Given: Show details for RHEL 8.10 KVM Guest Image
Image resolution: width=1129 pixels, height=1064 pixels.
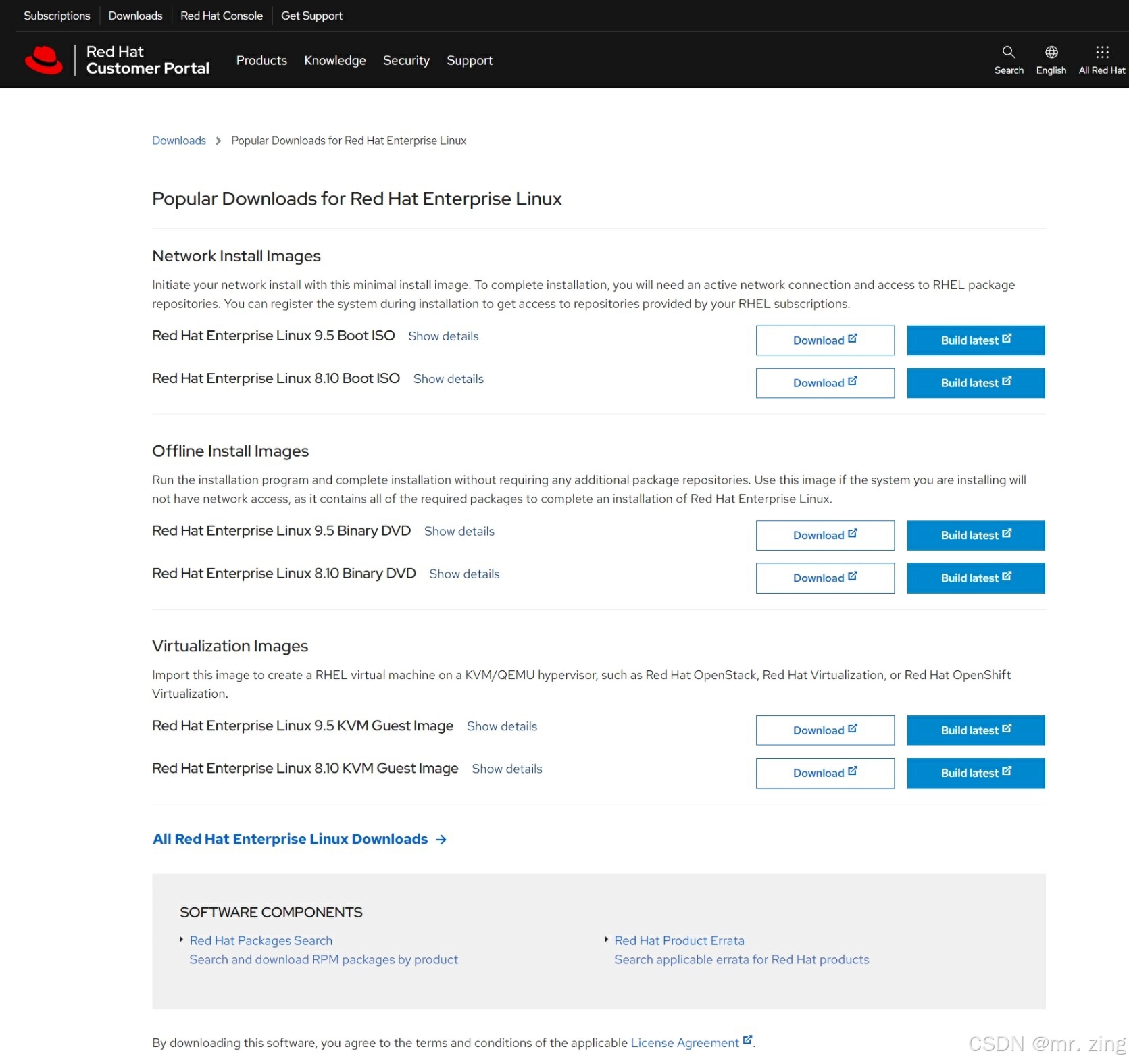Looking at the screenshot, I should click(507, 769).
